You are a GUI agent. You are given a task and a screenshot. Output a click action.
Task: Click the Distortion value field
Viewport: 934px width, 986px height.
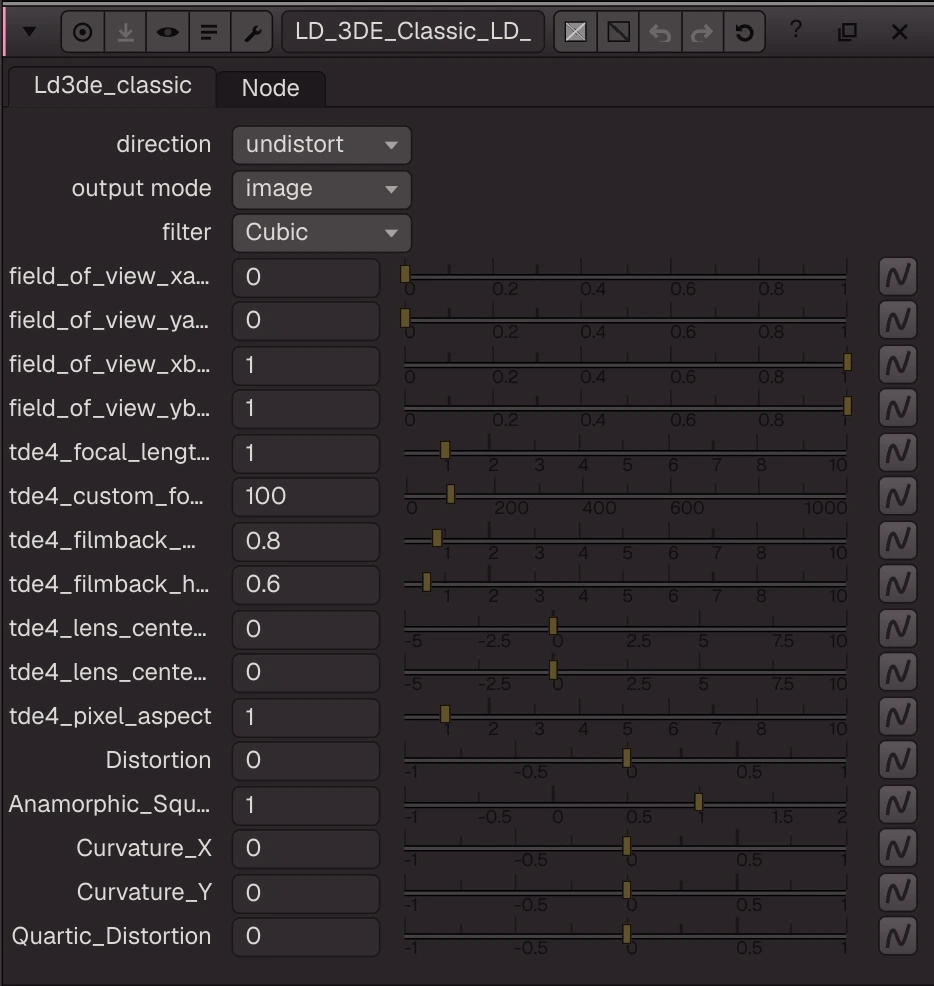coord(306,761)
